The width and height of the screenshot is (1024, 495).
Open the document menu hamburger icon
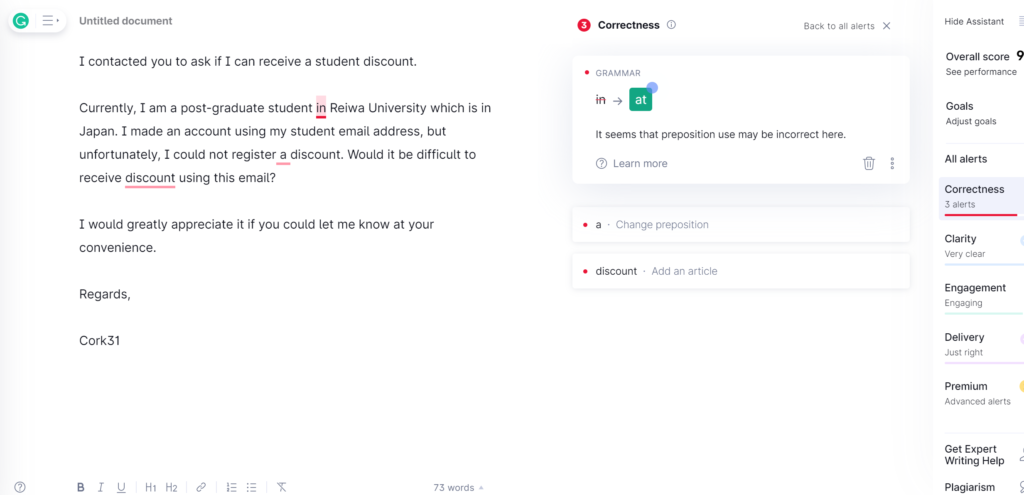50,21
